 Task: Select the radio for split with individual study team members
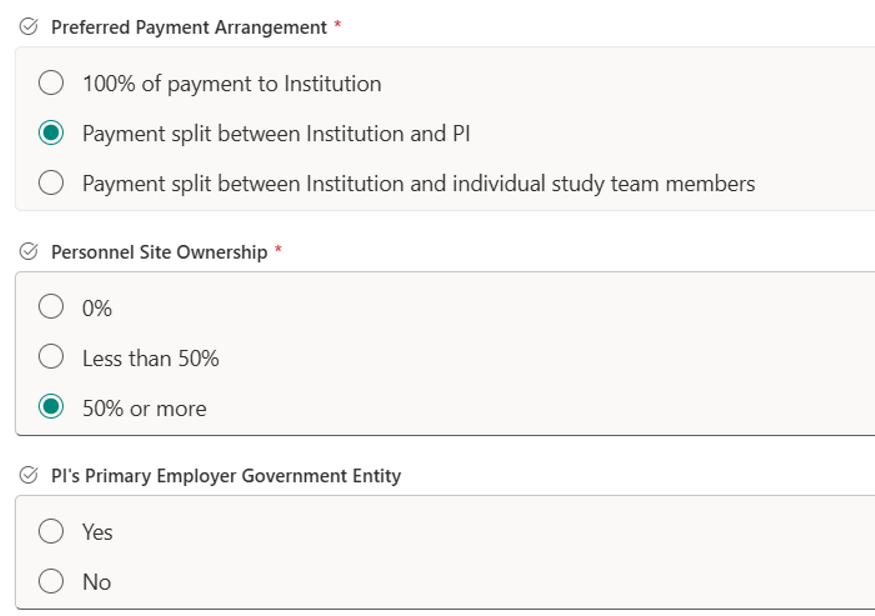[51, 182]
